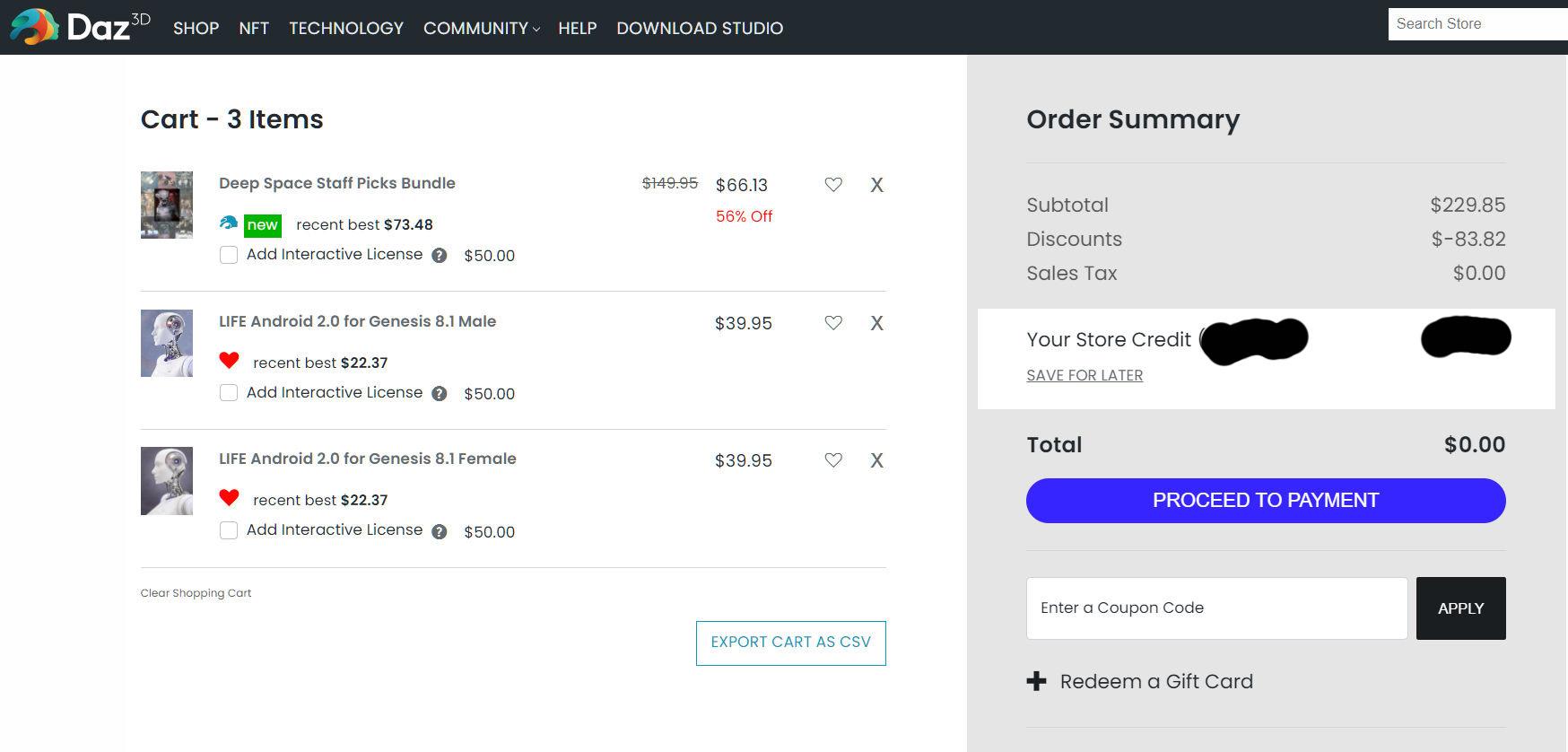The image size is (1568, 752).
Task: Open the Deep Space Bundle product thumbnail
Action: pyautogui.click(x=167, y=205)
